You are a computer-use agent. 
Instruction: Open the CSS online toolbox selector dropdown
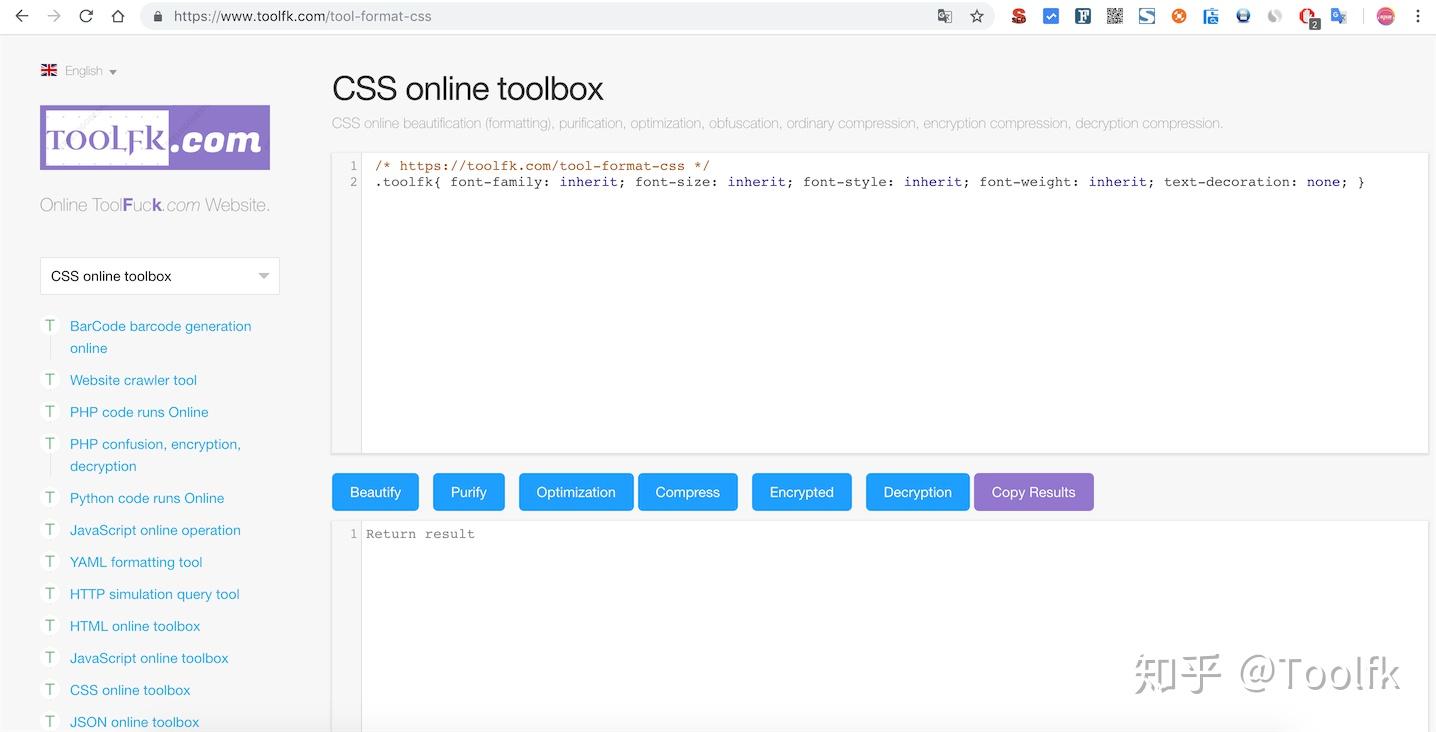159,275
